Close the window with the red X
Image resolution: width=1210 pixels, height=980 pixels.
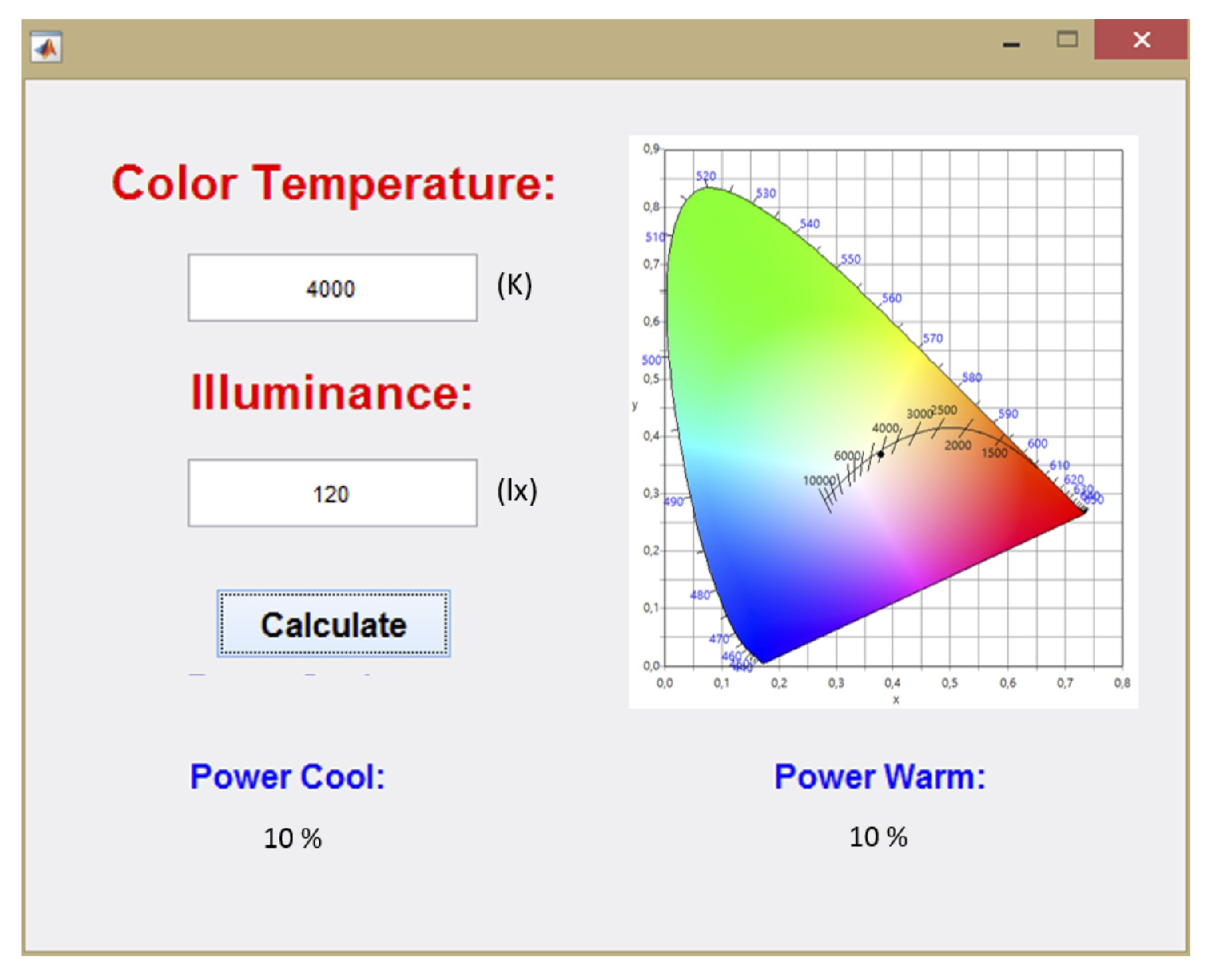pos(1141,40)
